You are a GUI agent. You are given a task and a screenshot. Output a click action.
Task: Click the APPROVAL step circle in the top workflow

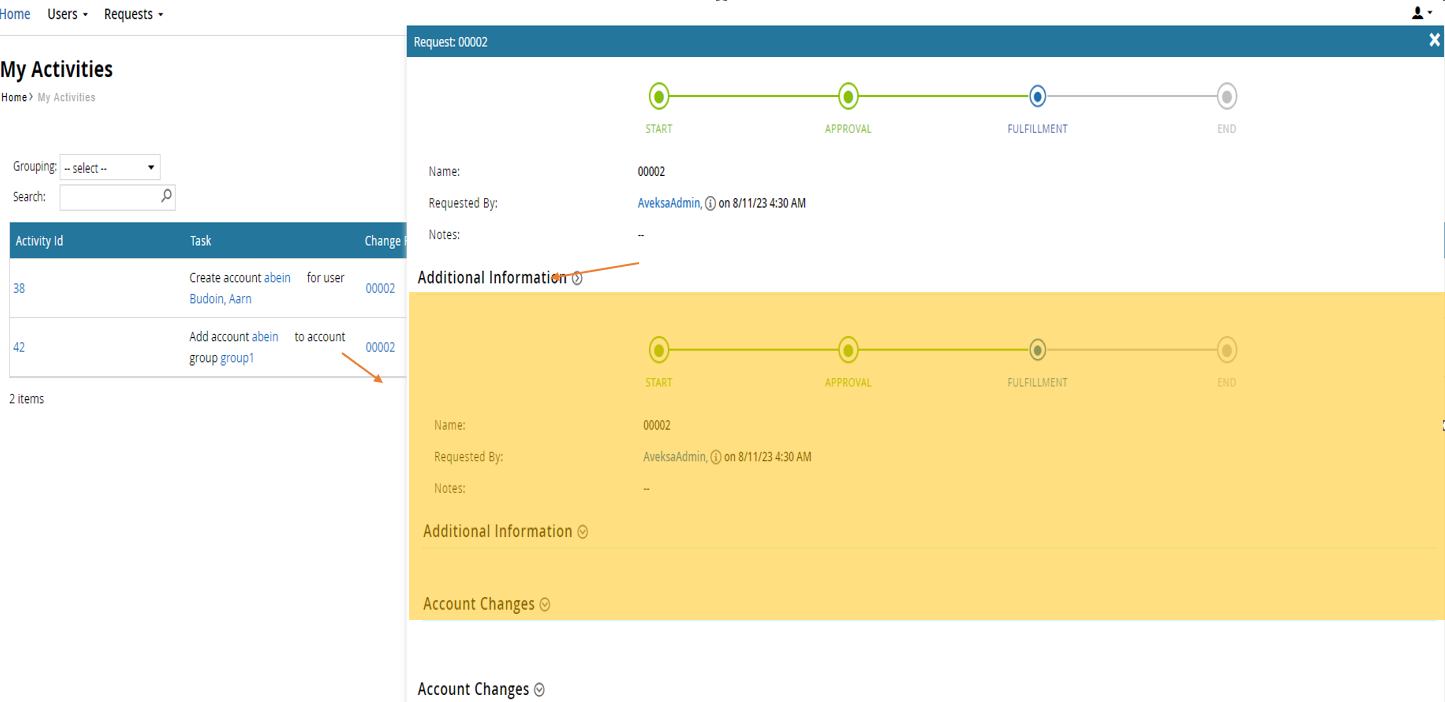pyautogui.click(x=848, y=97)
